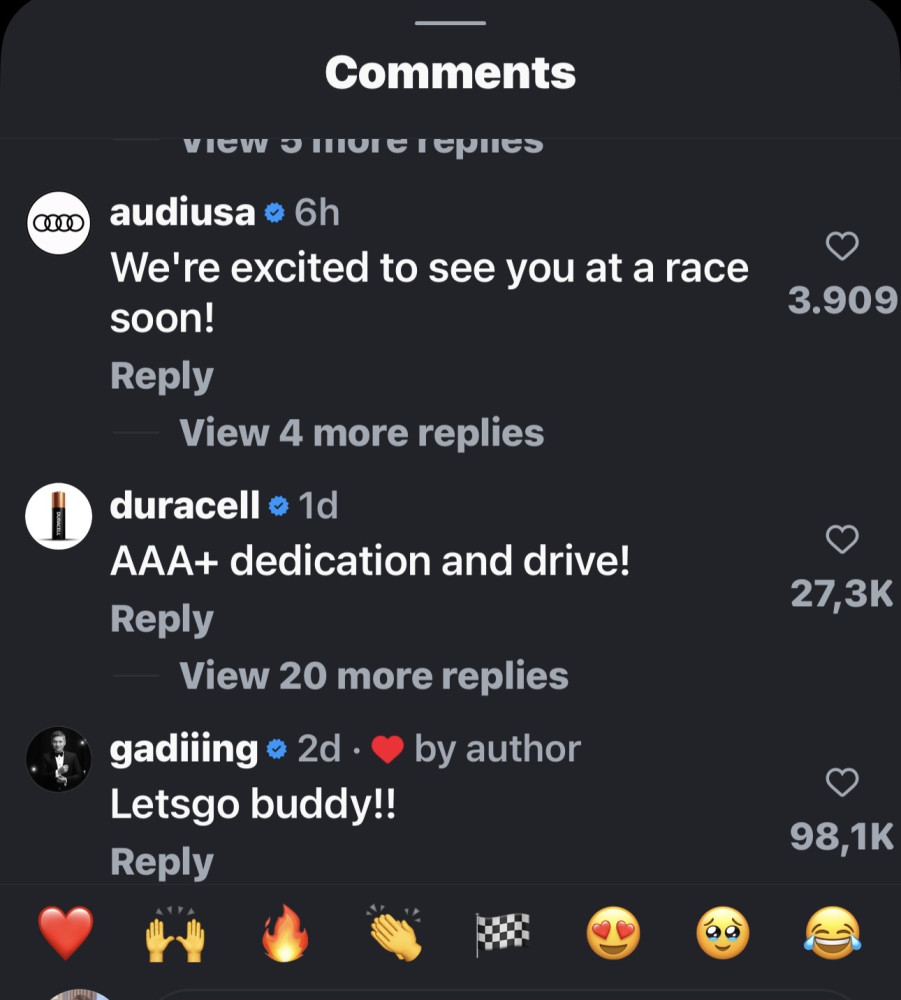Reply to gadiiing's Letsgo buddy comment
Screen dimensions: 901x1000
pyautogui.click(x=161, y=862)
